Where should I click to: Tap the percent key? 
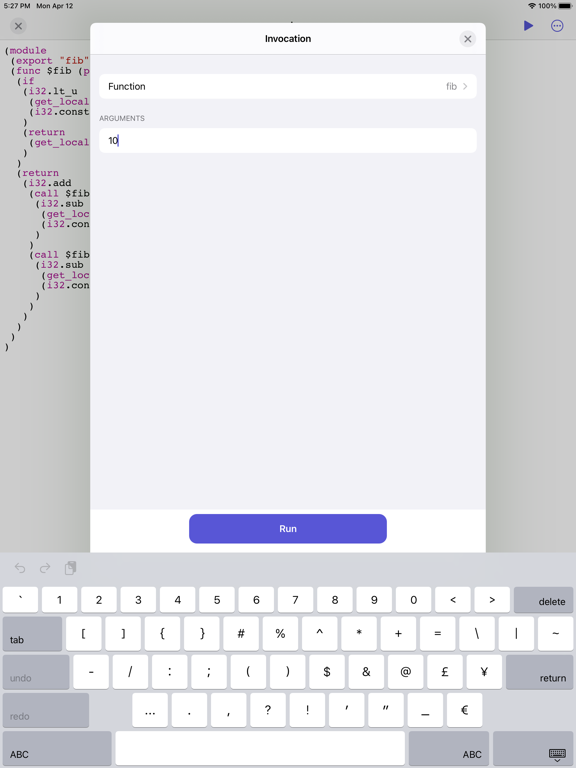pyautogui.click(x=280, y=633)
